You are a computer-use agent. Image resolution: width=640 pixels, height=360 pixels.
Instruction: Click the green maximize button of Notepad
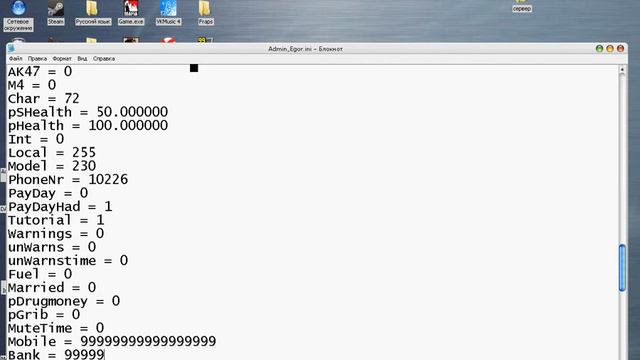599,49
